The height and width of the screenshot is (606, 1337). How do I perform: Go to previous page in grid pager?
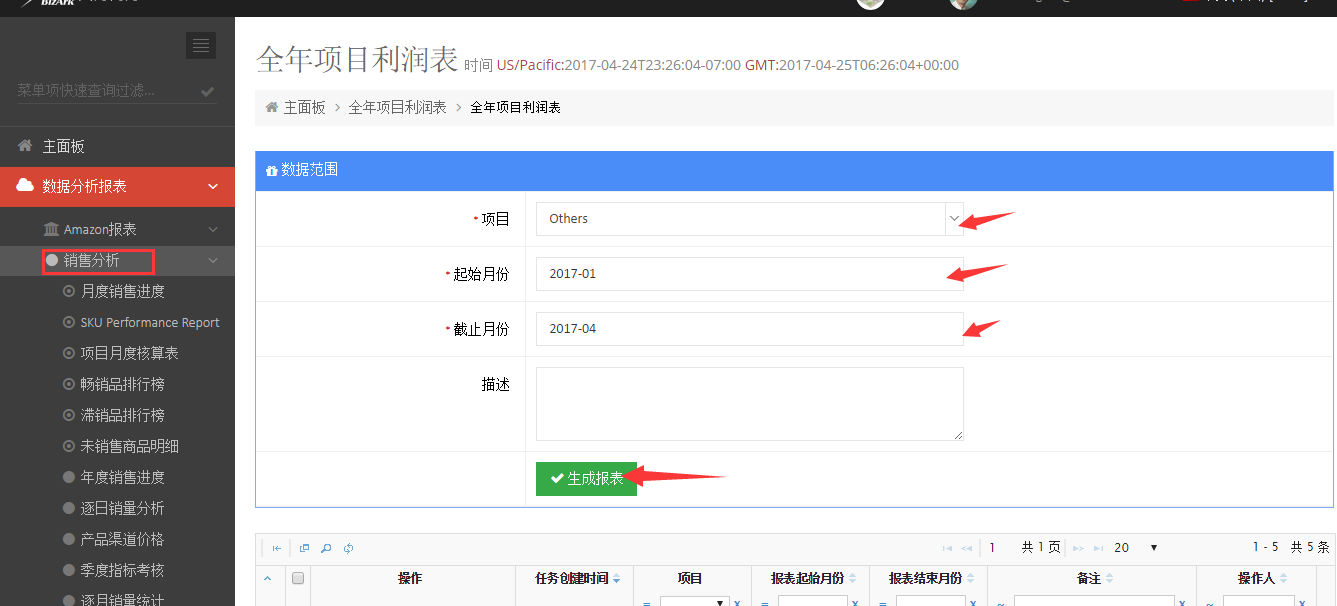[966, 548]
